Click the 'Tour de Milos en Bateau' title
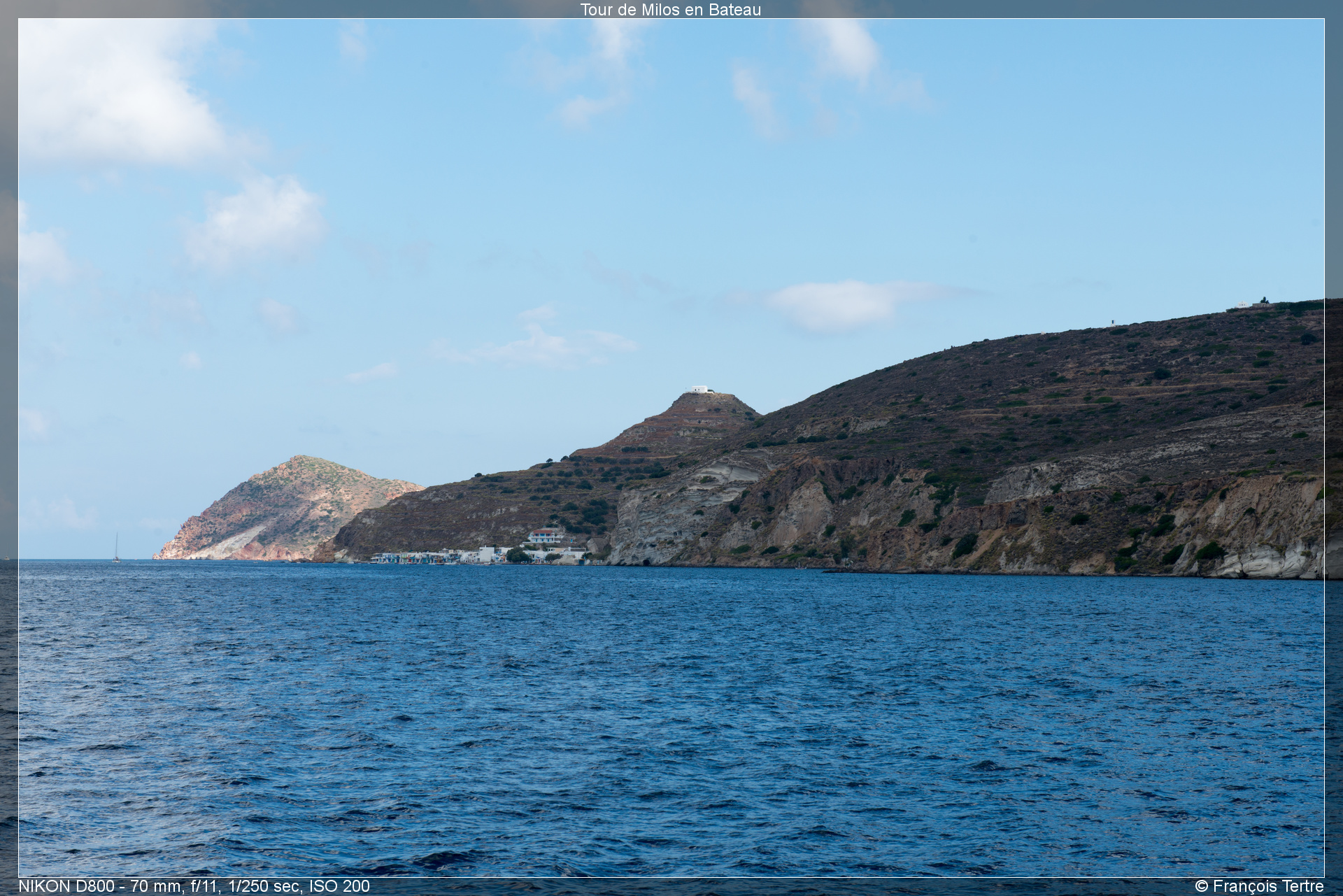 pos(670,10)
